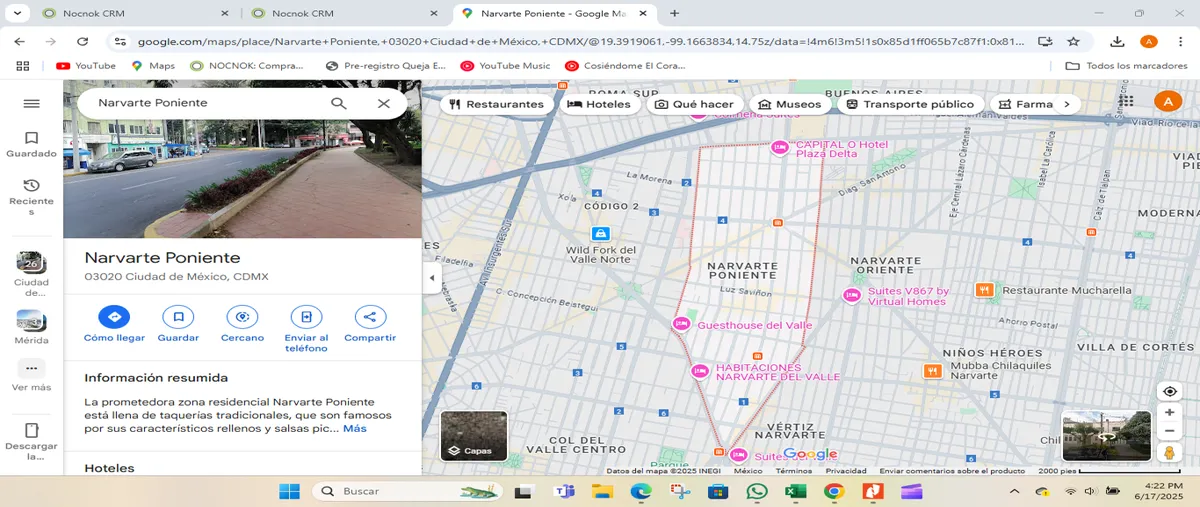This screenshot has height=507, width=1200.
Task: Toggle the Capas layers thumbnail
Action: coord(474,436)
